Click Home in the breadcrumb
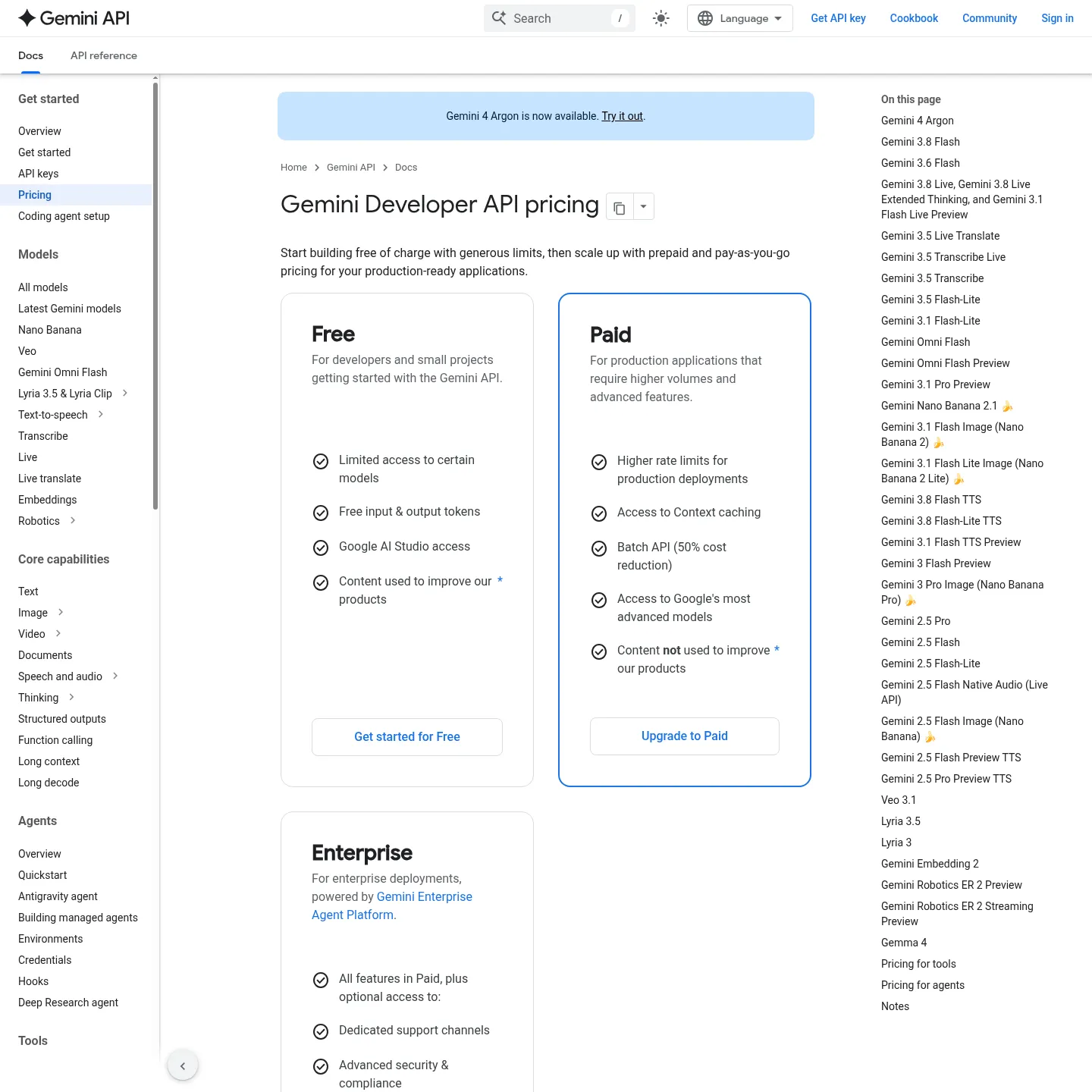The width and height of the screenshot is (1092, 1092). (x=293, y=168)
